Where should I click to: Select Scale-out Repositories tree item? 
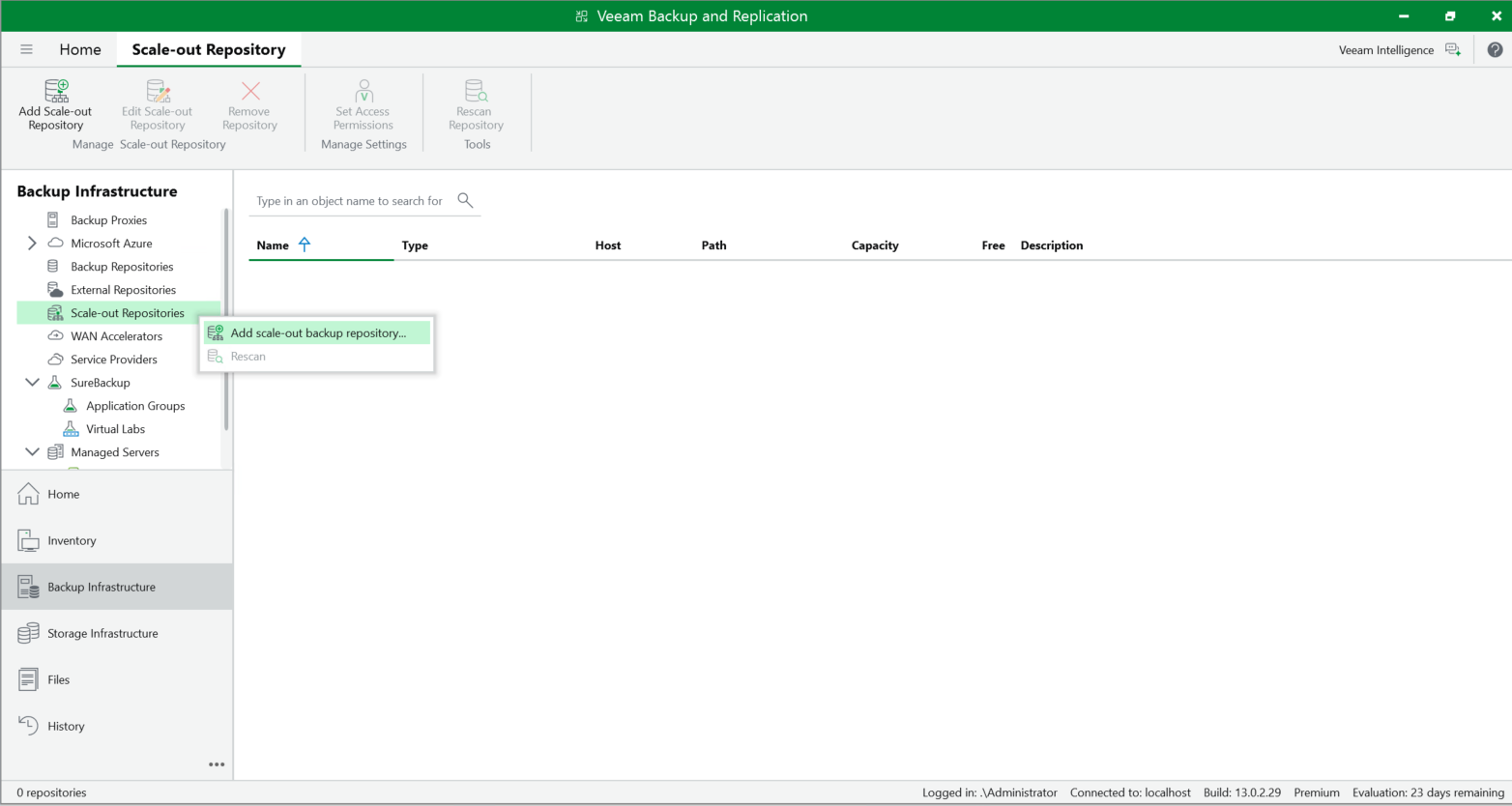pos(118,313)
